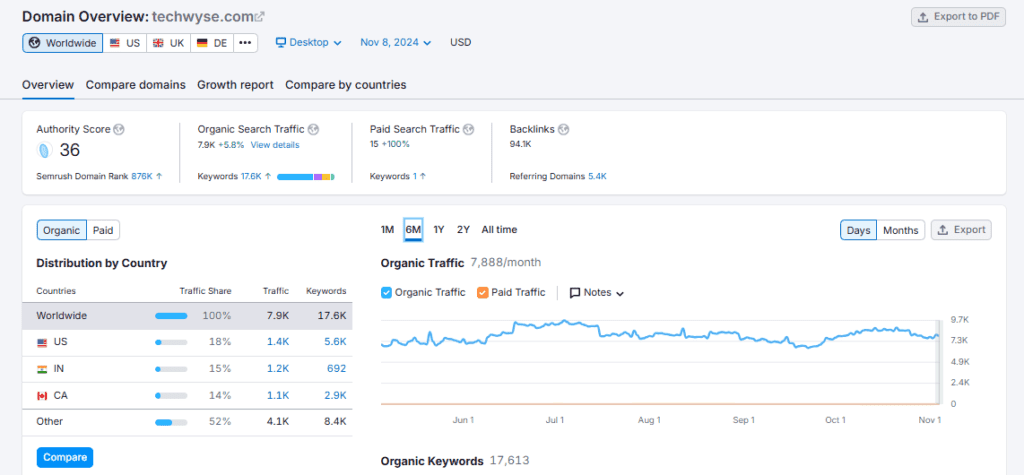
Task: Click the three-dots more countries button
Action: (246, 43)
